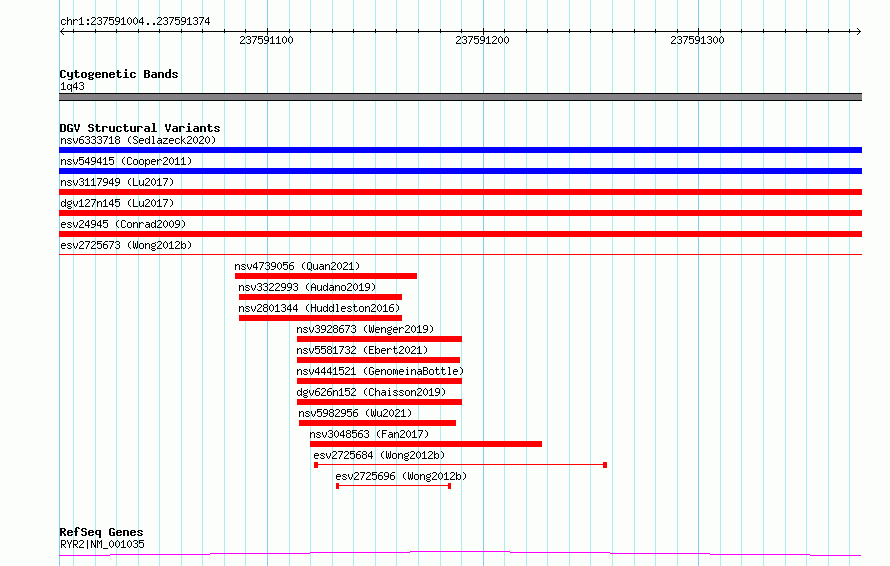Select the blue nsv549415 (Cooper2011) variant bar
Screen dimensions: 890x566
(x=460, y=171)
